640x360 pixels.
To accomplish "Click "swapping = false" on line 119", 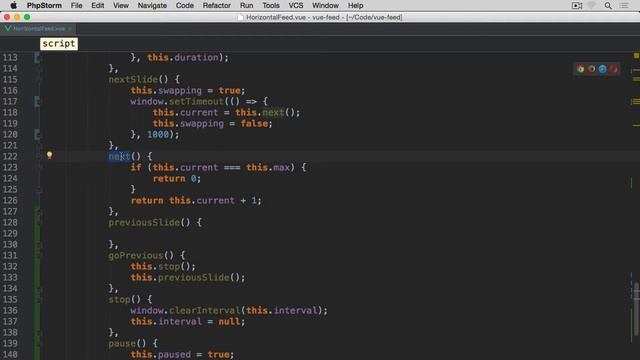I will pos(224,123).
